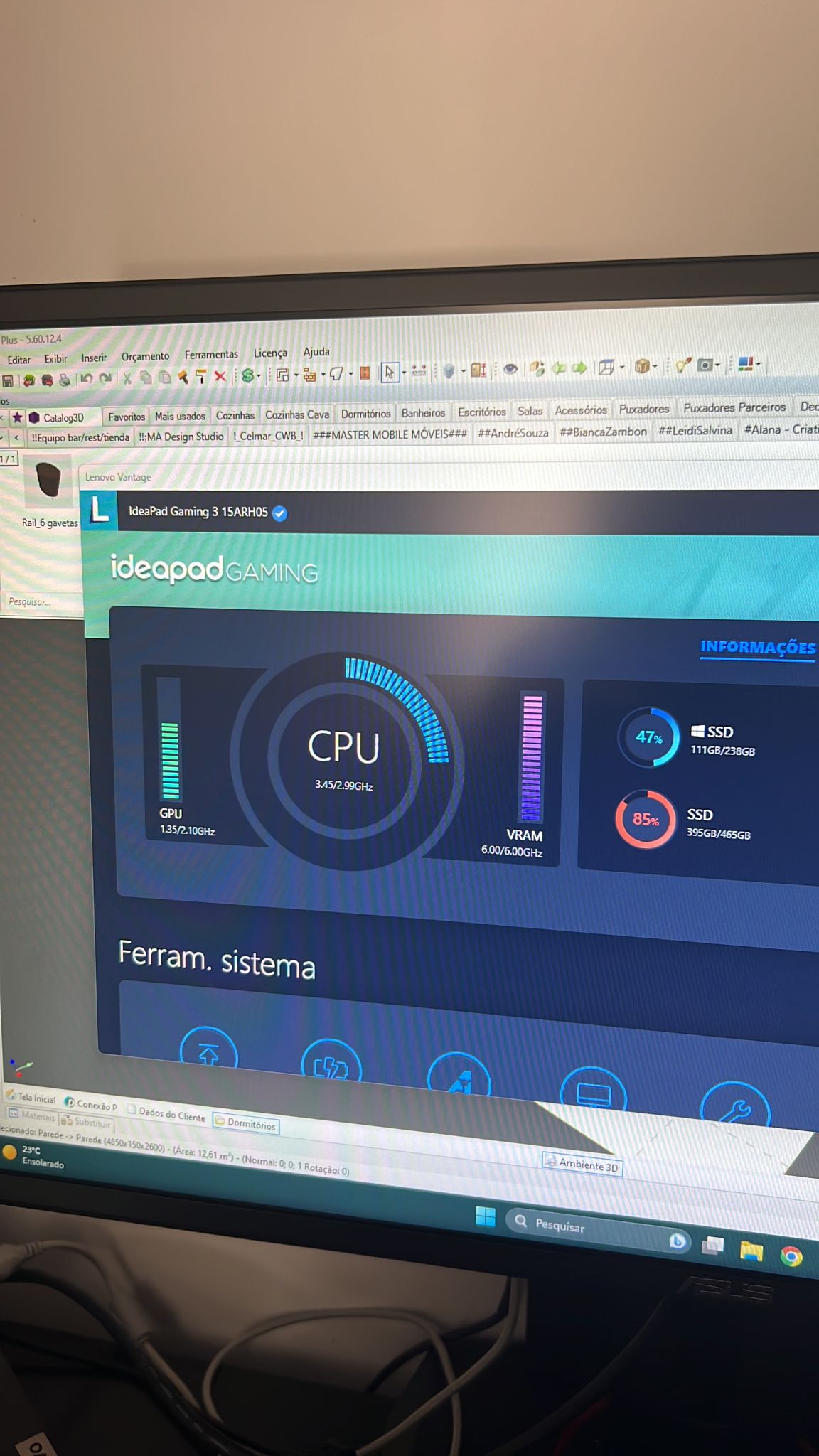Open the Ajuda menu
The image size is (819, 1456).
click(316, 352)
